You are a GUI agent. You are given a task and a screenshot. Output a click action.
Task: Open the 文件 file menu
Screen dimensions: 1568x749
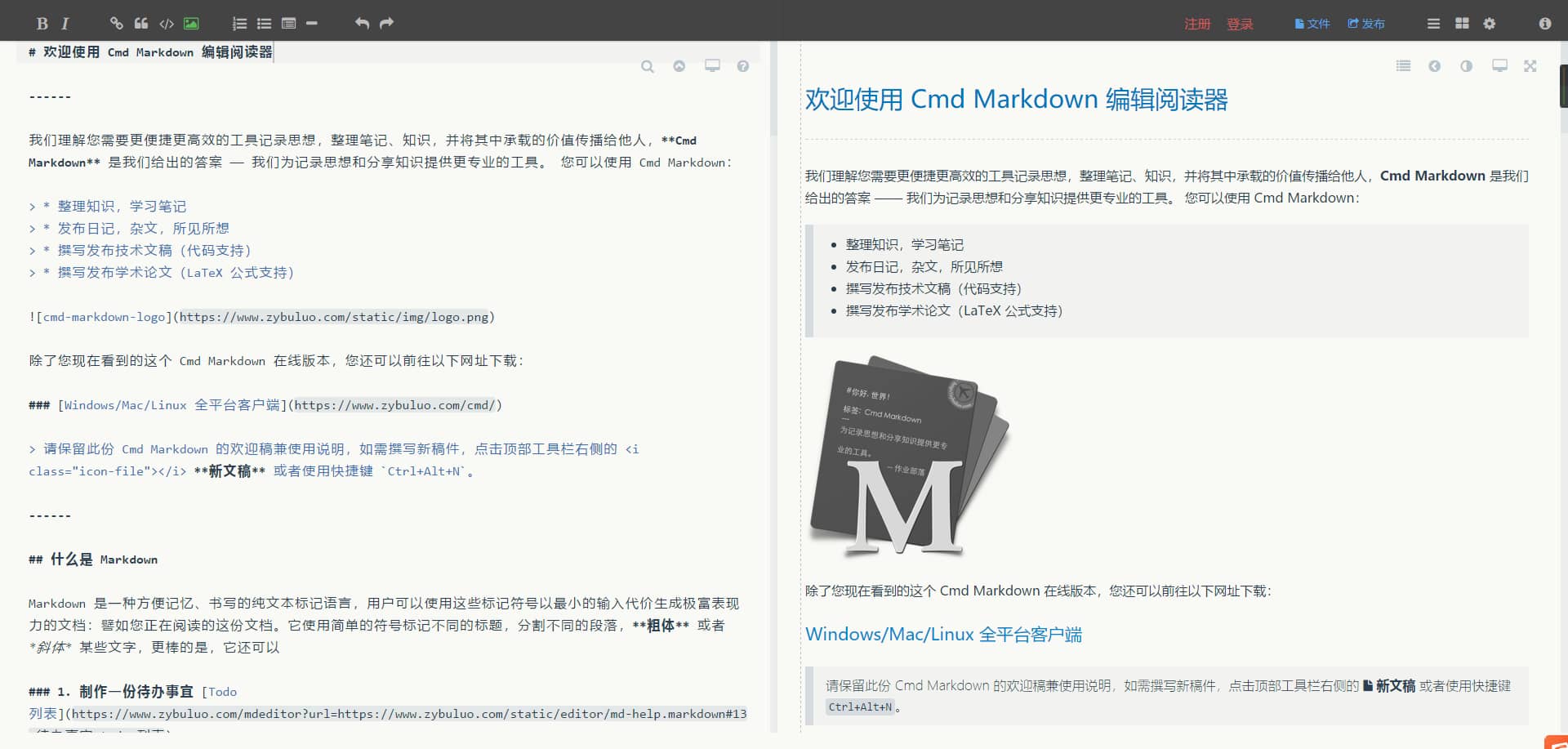click(1312, 24)
